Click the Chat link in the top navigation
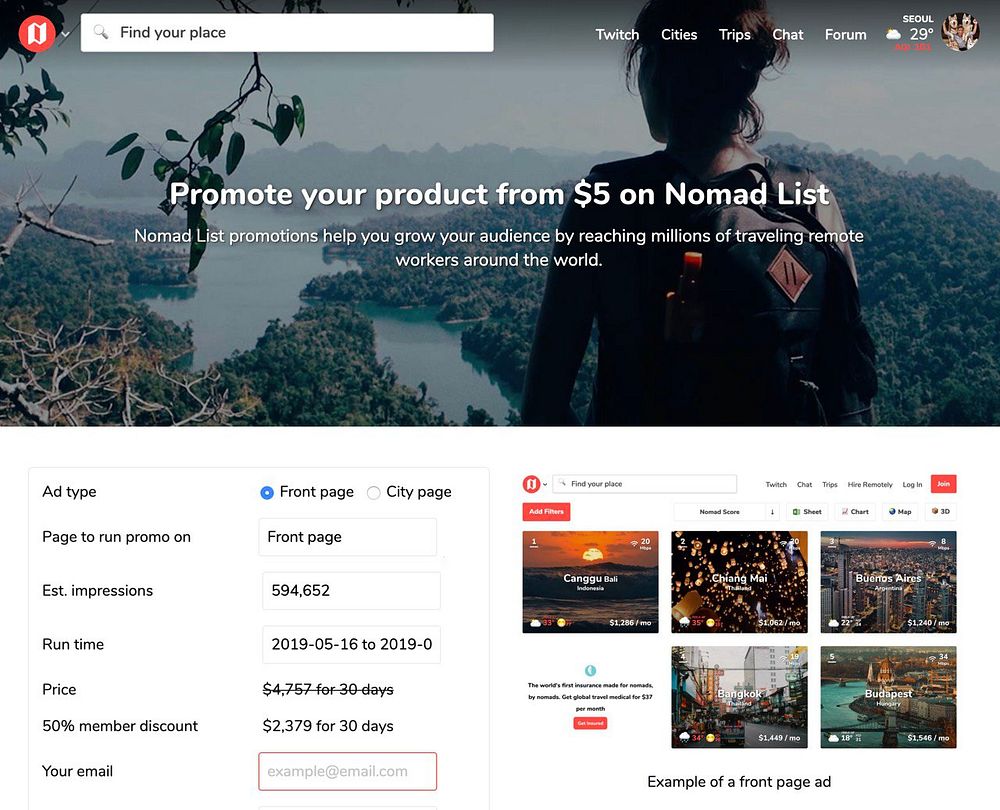This screenshot has width=1000, height=810. pos(788,34)
